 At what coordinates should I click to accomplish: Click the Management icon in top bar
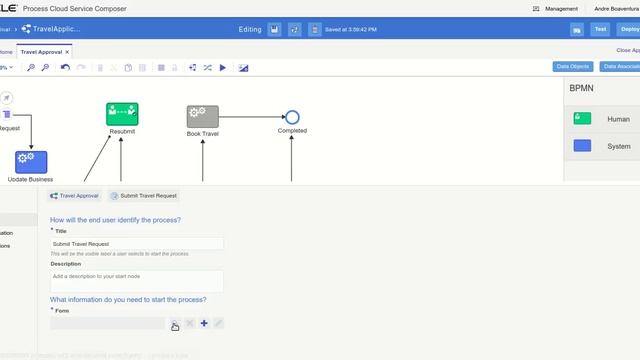pyautogui.click(x=536, y=9)
